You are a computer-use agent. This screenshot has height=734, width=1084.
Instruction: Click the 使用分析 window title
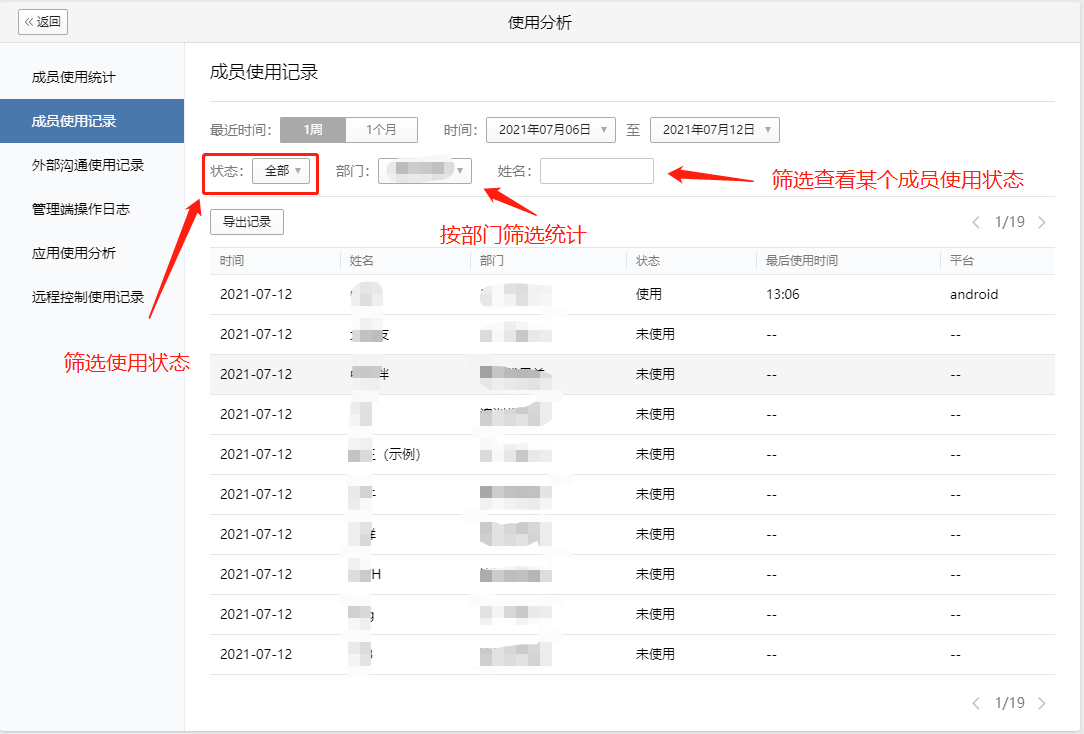tap(540, 22)
